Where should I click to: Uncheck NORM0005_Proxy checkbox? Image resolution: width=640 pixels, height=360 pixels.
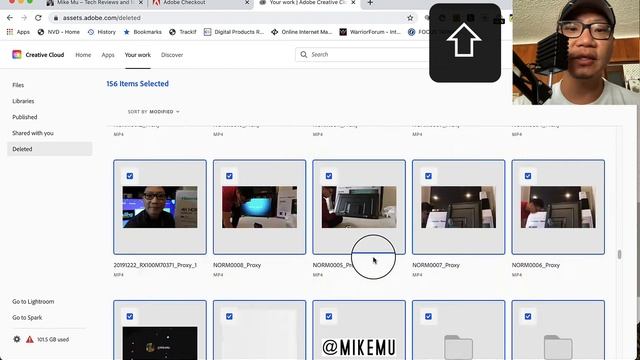(x=329, y=176)
